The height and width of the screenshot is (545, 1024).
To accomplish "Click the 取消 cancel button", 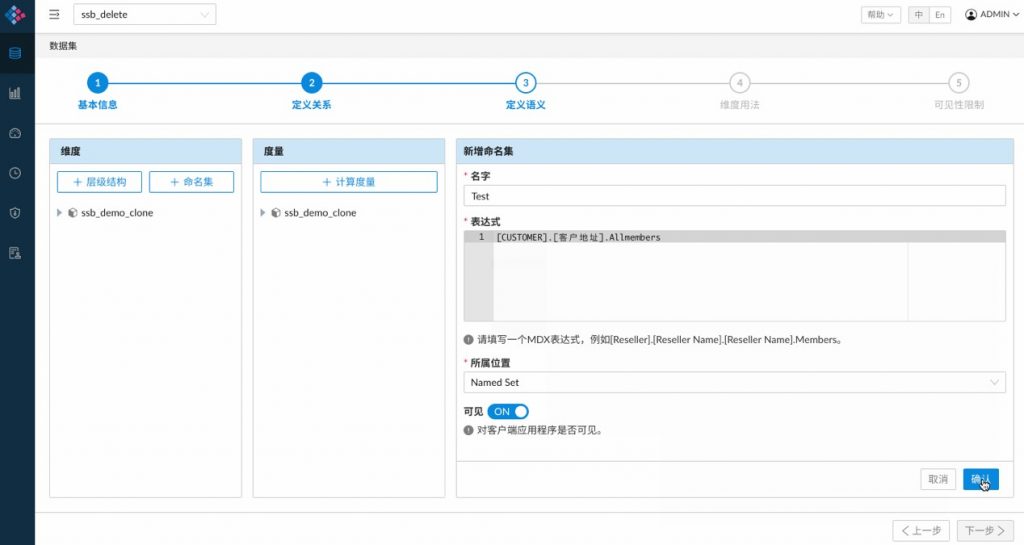I will coord(938,479).
